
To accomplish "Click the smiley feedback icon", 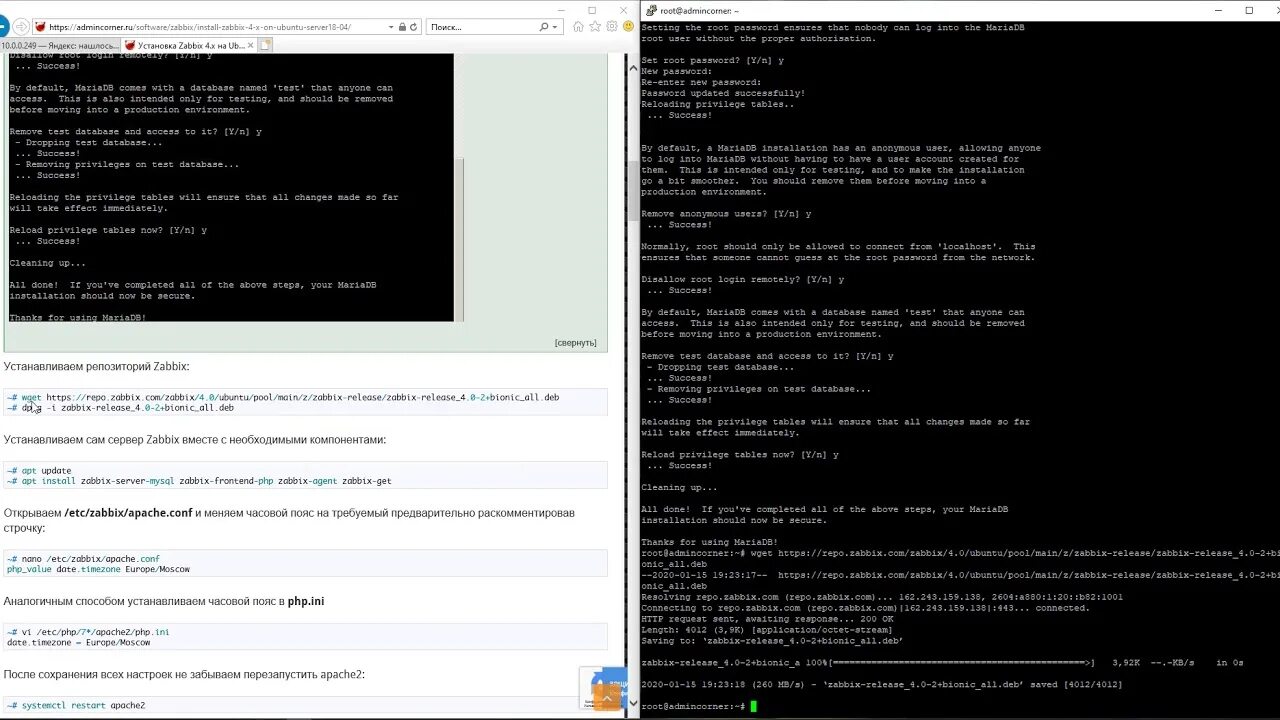I will (628, 27).
